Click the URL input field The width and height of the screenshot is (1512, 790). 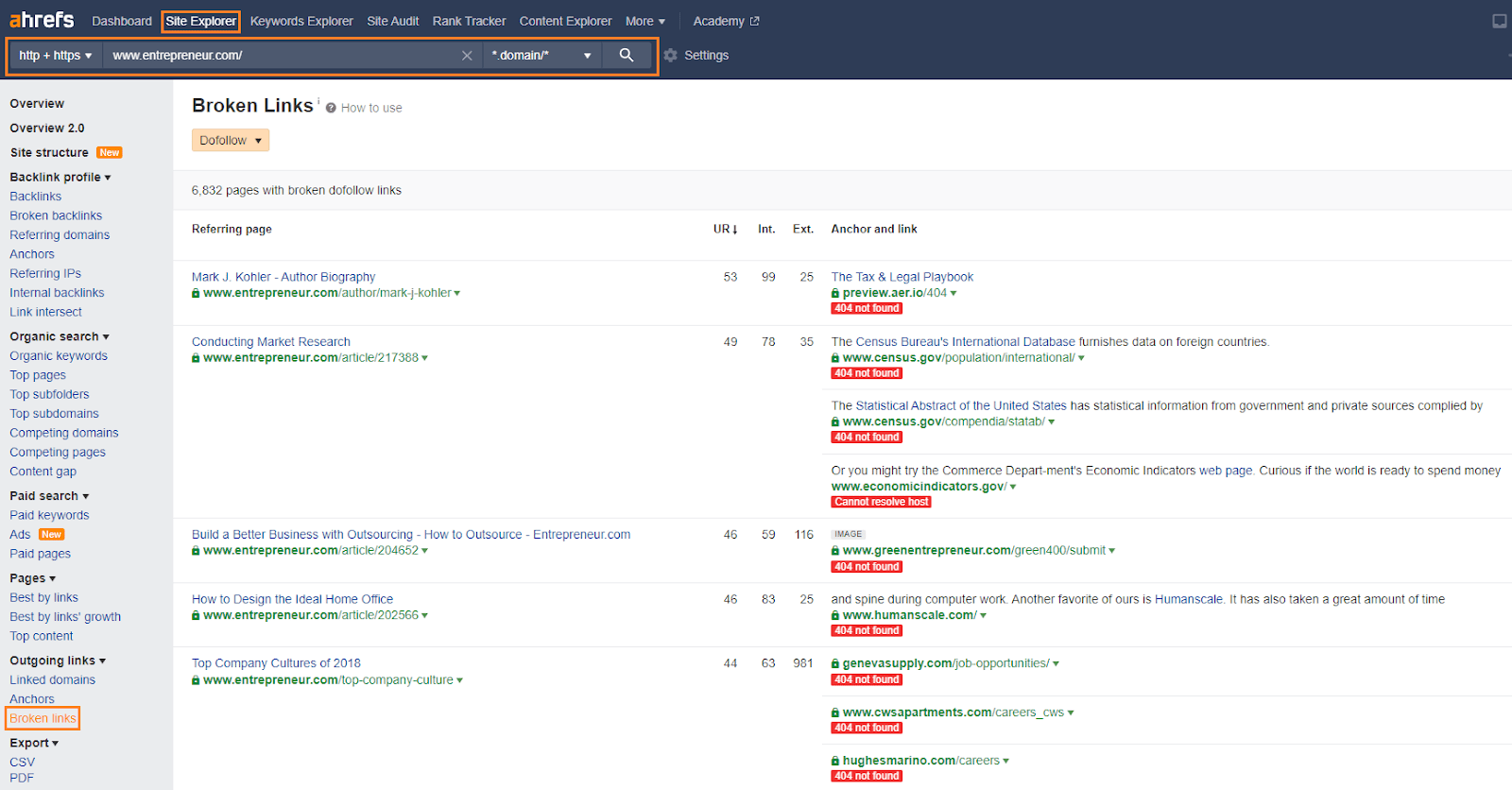tap(280, 56)
